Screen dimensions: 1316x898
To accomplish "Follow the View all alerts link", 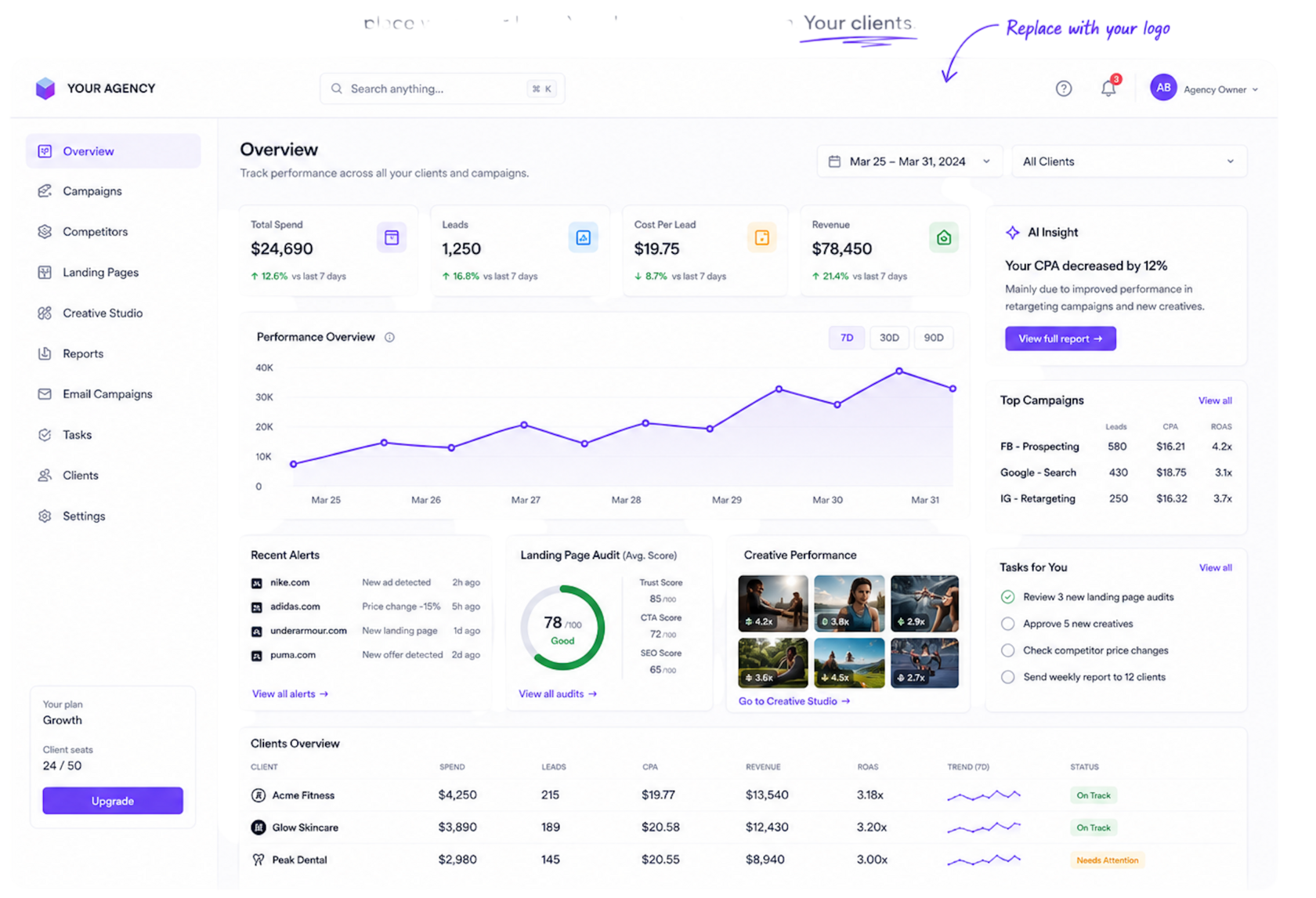I will pyautogui.click(x=290, y=694).
